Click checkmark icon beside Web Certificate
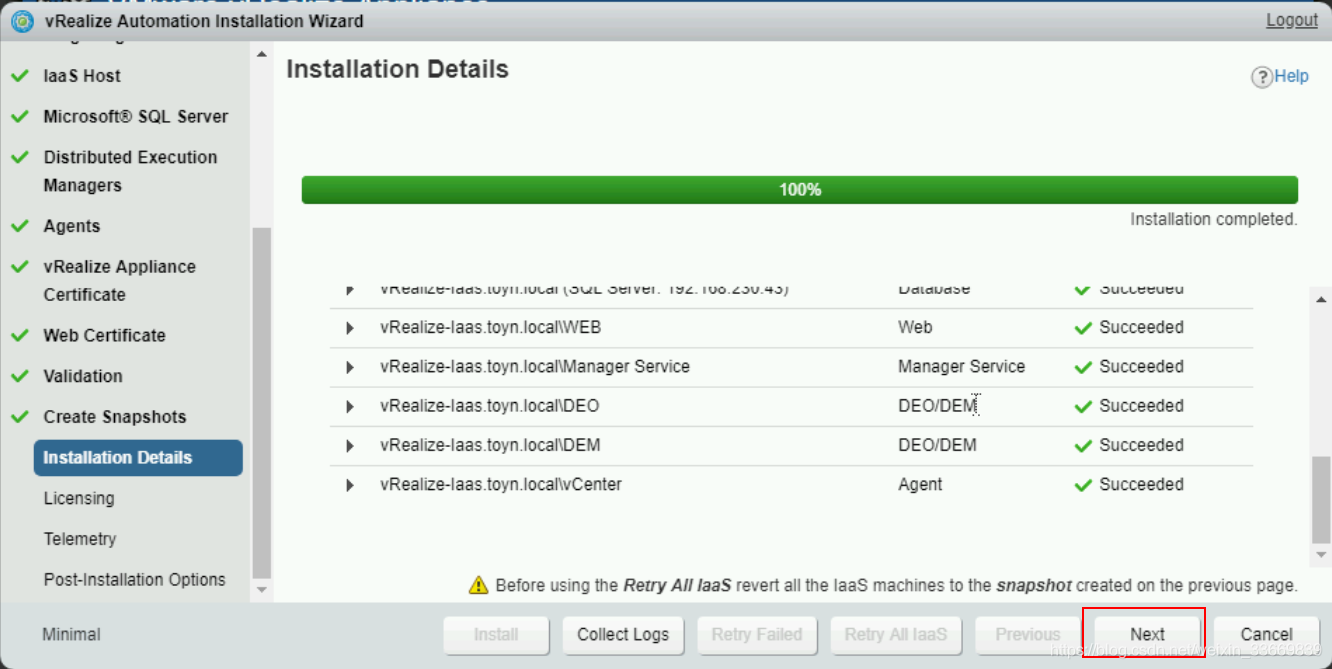Viewport: 1332px width, 669px height. pyautogui.click(x=20, y=336)
